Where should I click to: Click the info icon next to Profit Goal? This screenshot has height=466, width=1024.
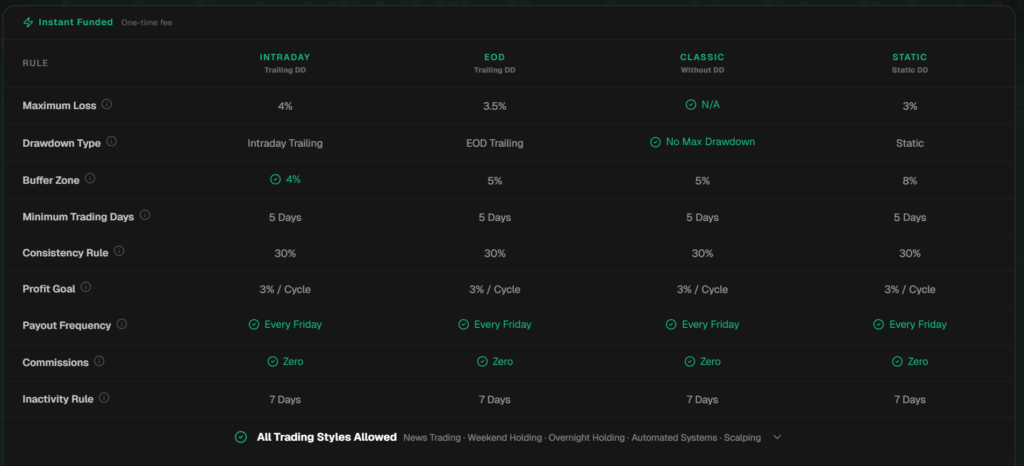(x=86, y=288)
